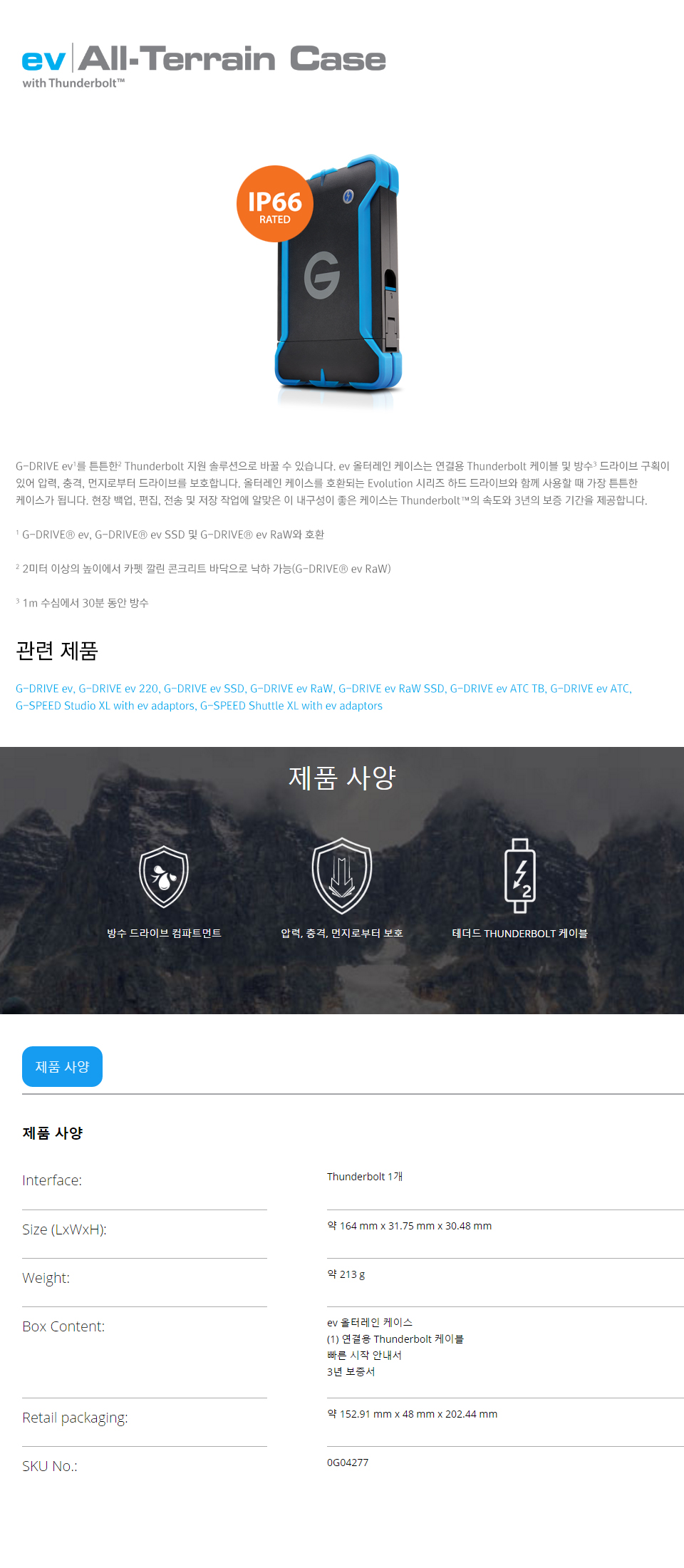Click the Thunderbolt symbol on the case image
This screenshot has height=1568, width=684.
(348, 196)
